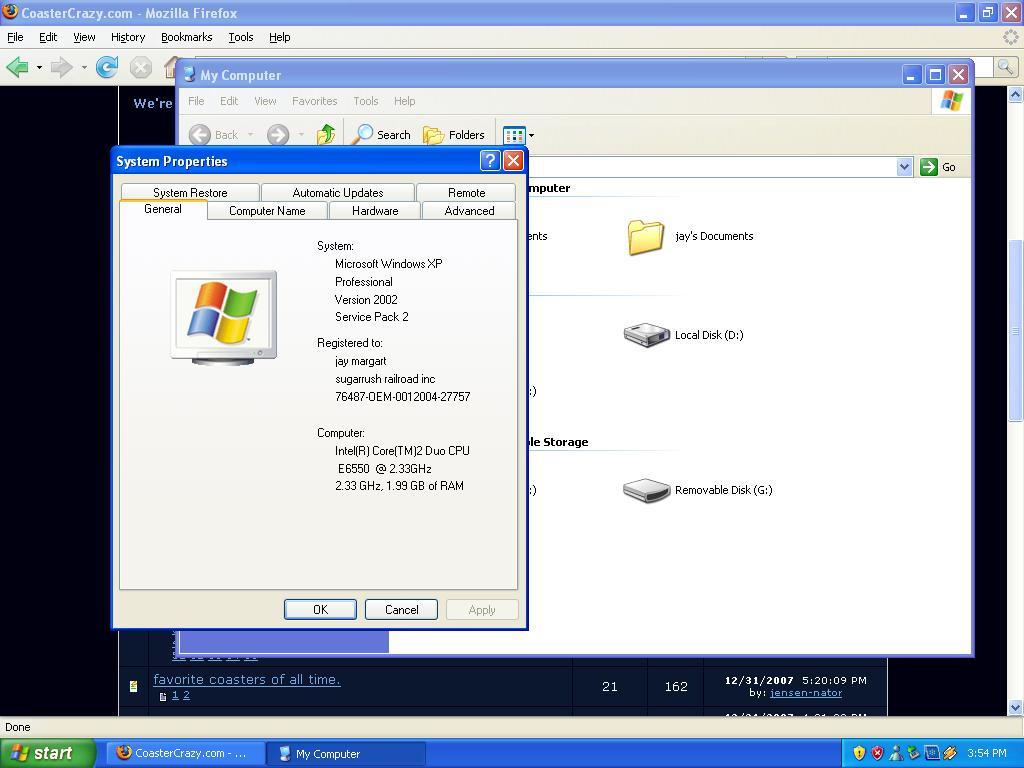Open page 2 of favorite coasters thread
1024x768 pixels.
(x=186, y=696)
